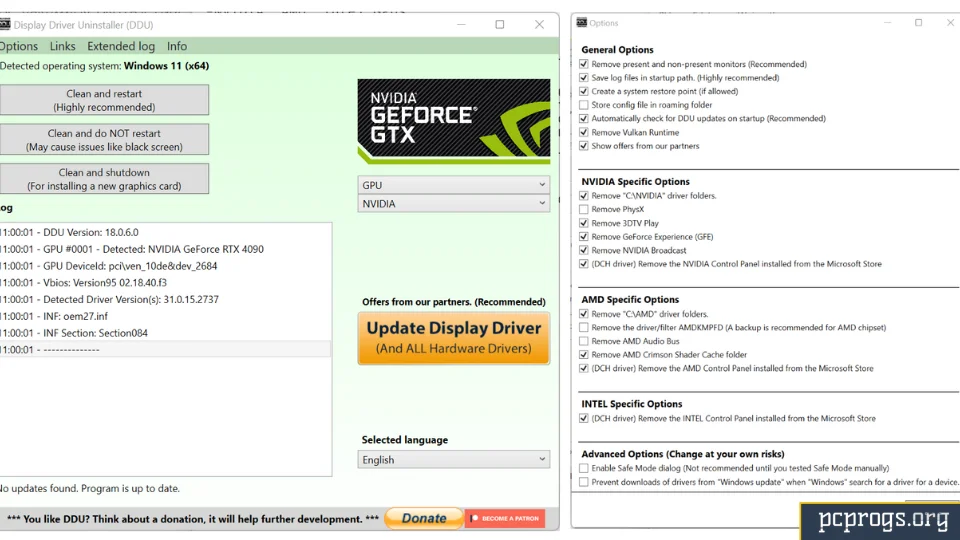Select log line DDU Version: 18.0.6.0
This screenshot has width=960, height=540.
165,232
